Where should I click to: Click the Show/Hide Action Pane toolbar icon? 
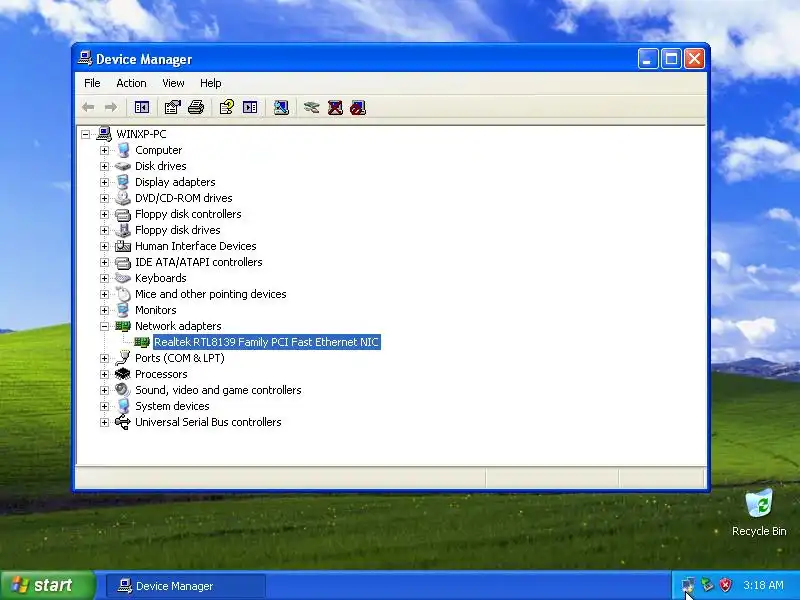tap(250, 107)
